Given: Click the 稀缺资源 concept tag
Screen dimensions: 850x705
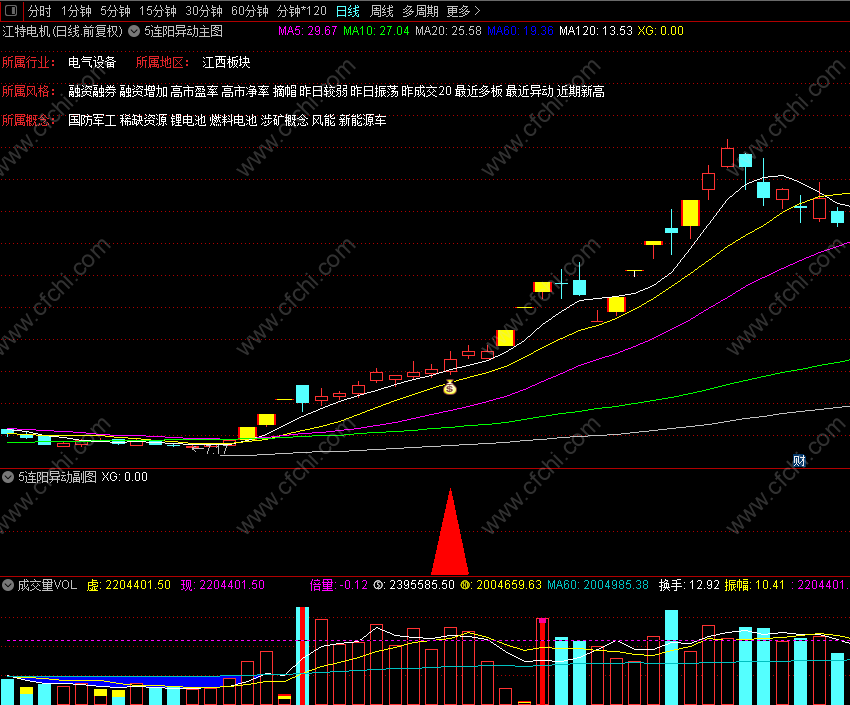Looking at the screenshot, I should pos(143,120).
